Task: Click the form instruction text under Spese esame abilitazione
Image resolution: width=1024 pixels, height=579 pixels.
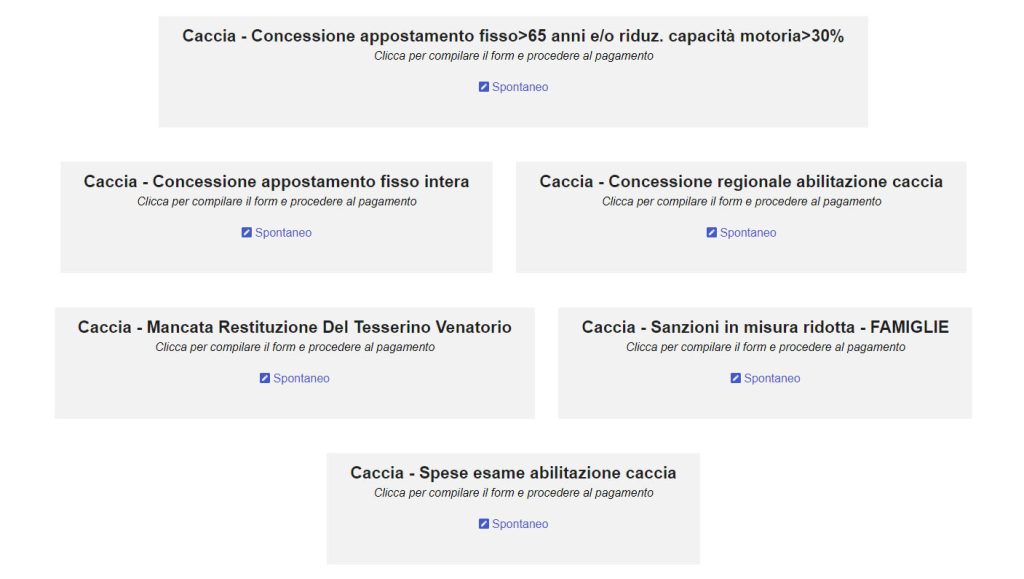Action: (513, 493)
